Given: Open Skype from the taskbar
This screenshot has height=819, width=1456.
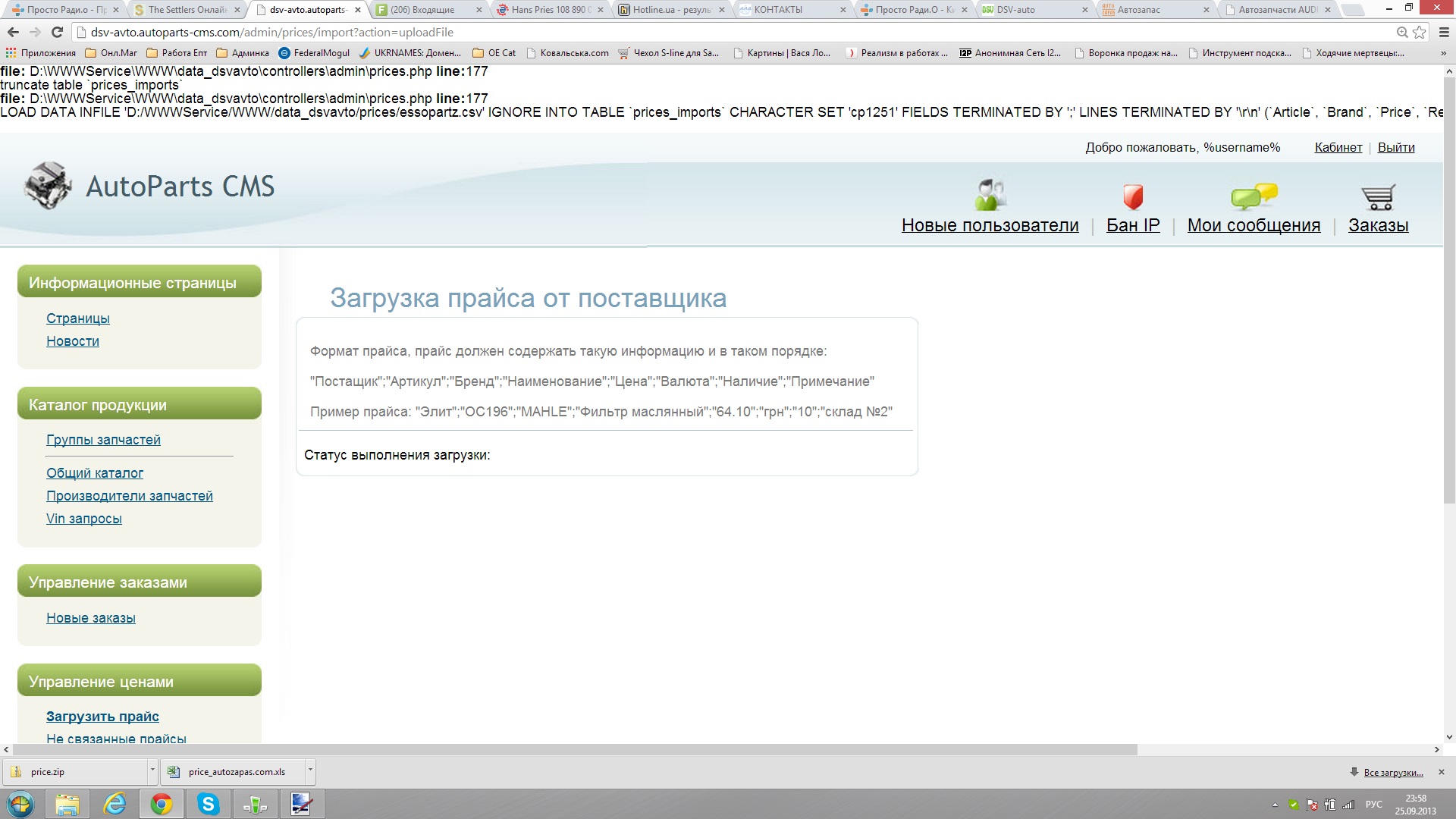Looking at the screenshot, I should pos(208,804).
